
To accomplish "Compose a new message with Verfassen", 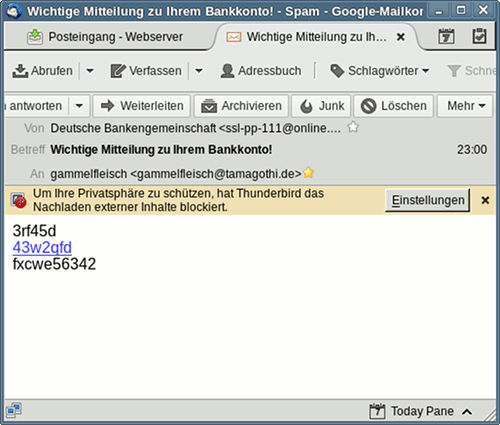I will coord(146,71).
